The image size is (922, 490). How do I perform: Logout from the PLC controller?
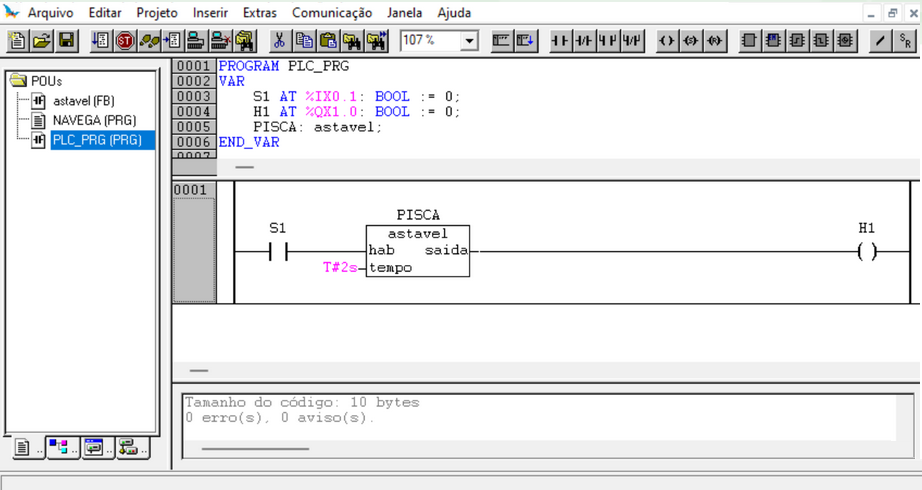tap(220, 41)
